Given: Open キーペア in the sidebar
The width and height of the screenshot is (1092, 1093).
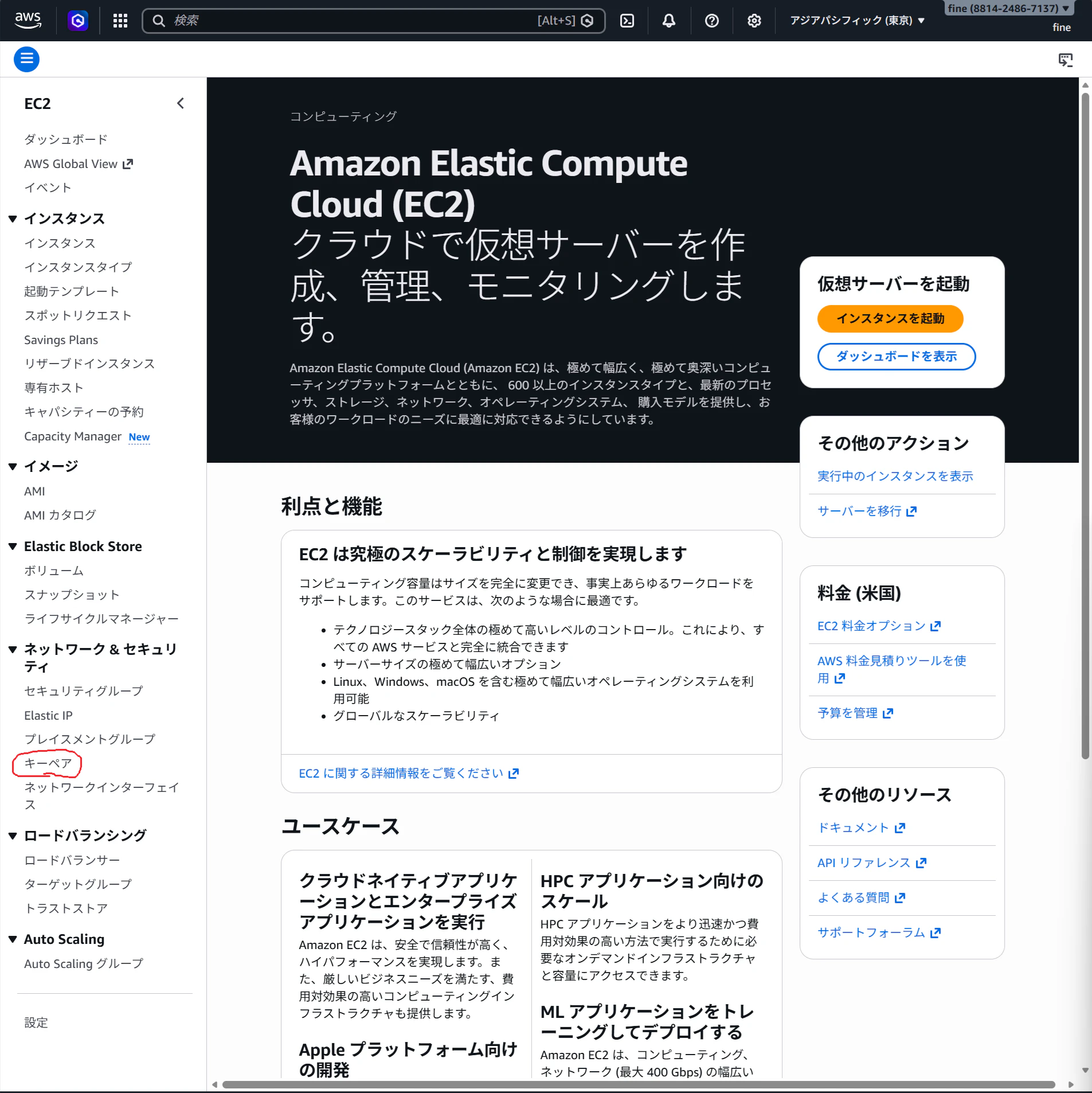Looking at the screenshot, I should [48, 763].
